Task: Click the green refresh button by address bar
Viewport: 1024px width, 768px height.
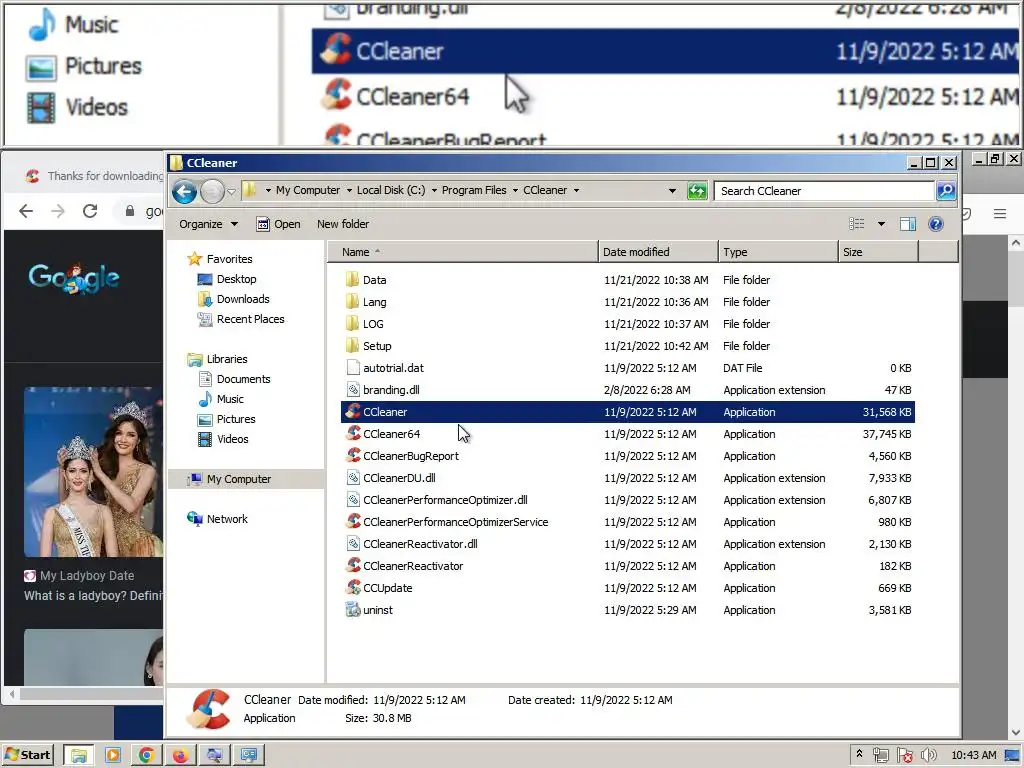Action: click(697, 191)
